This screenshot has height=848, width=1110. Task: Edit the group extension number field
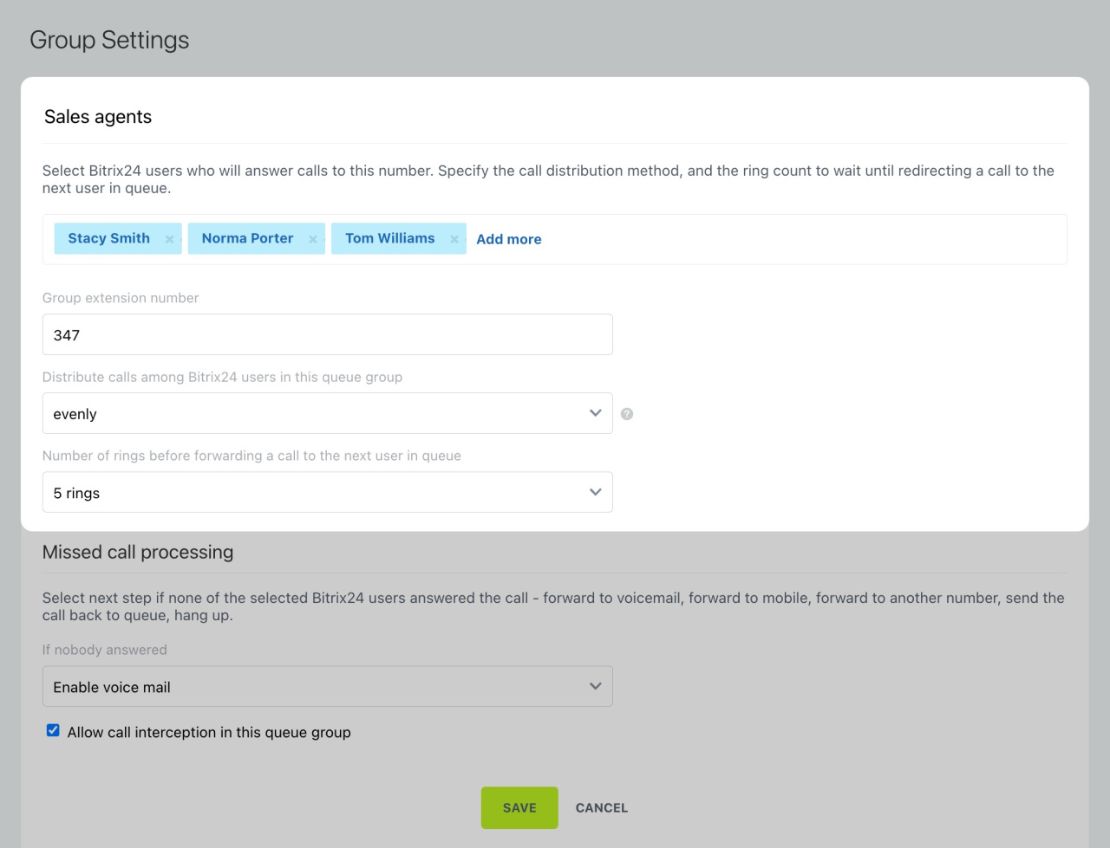(x=327, y=335)
